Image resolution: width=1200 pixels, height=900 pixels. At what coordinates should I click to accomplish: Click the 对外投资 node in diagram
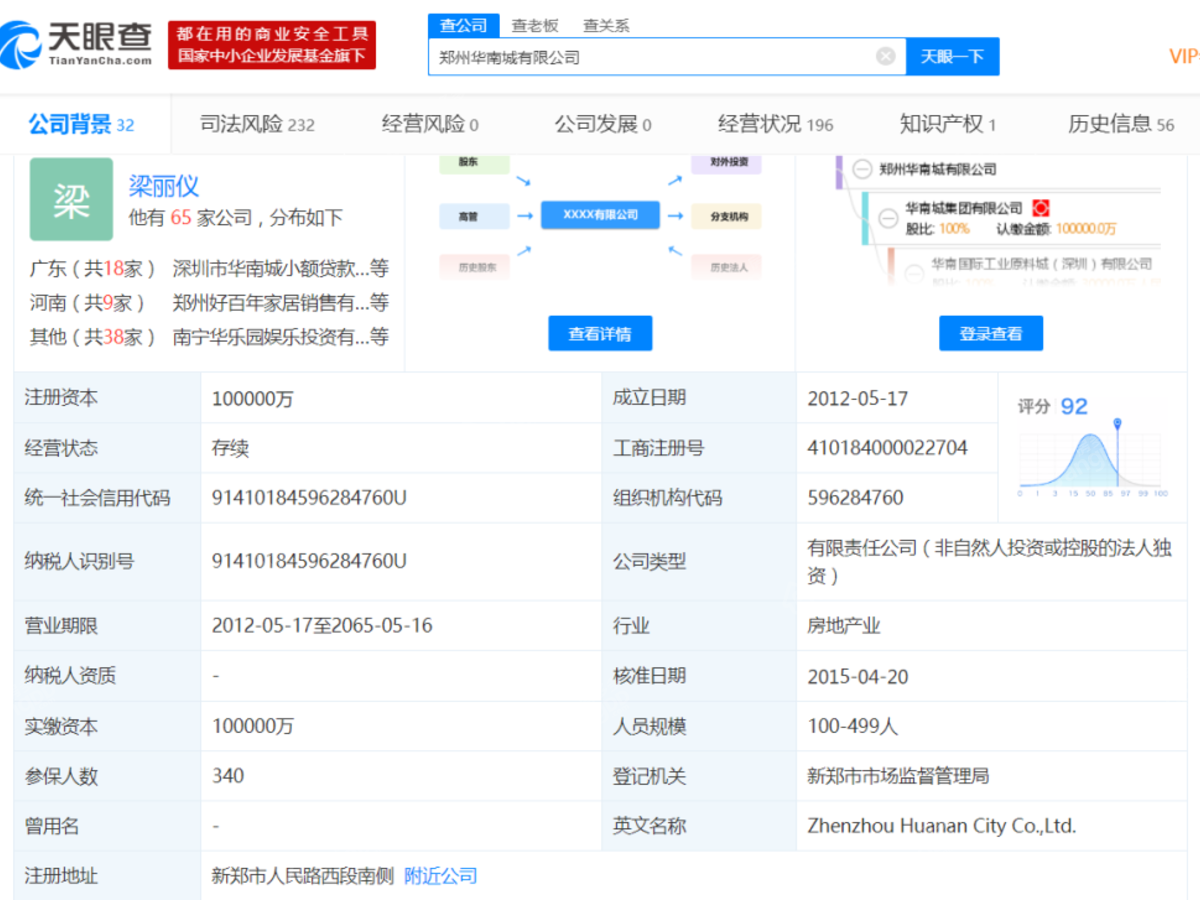coord(726,162)
